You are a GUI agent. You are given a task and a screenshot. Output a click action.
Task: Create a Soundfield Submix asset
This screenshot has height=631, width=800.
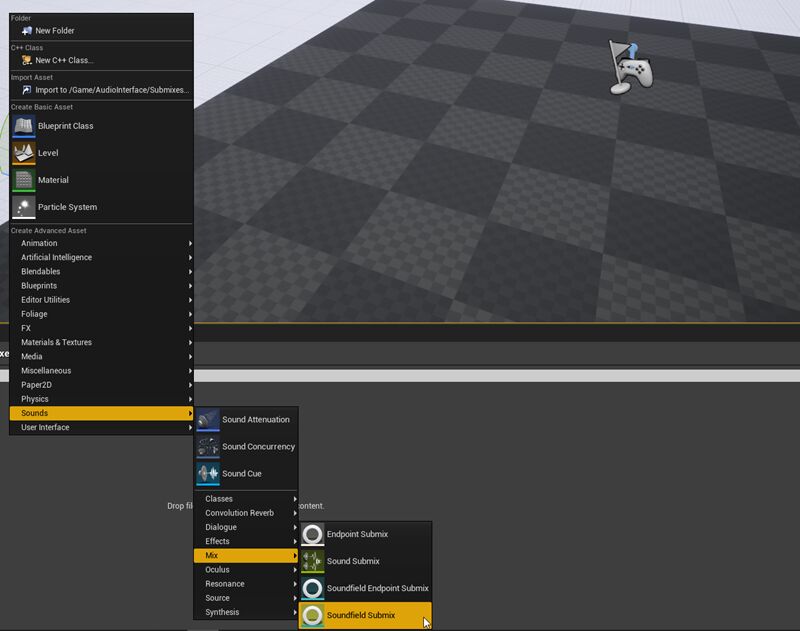point(360,615)
